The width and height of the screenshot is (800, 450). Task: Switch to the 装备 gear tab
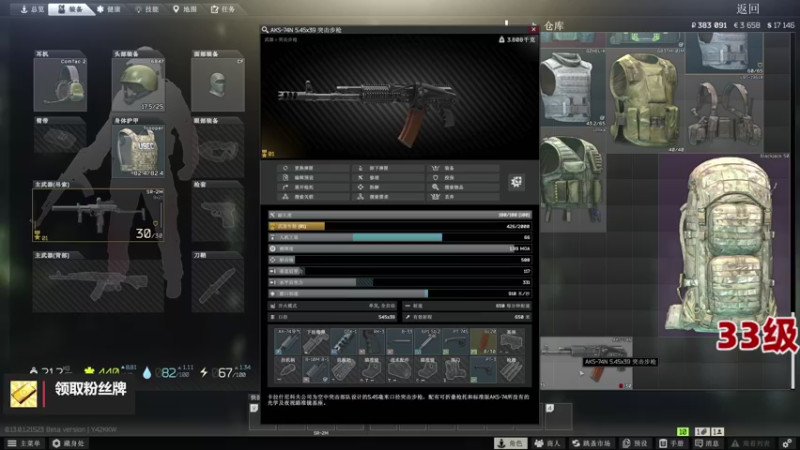click(x=70, y=9)
